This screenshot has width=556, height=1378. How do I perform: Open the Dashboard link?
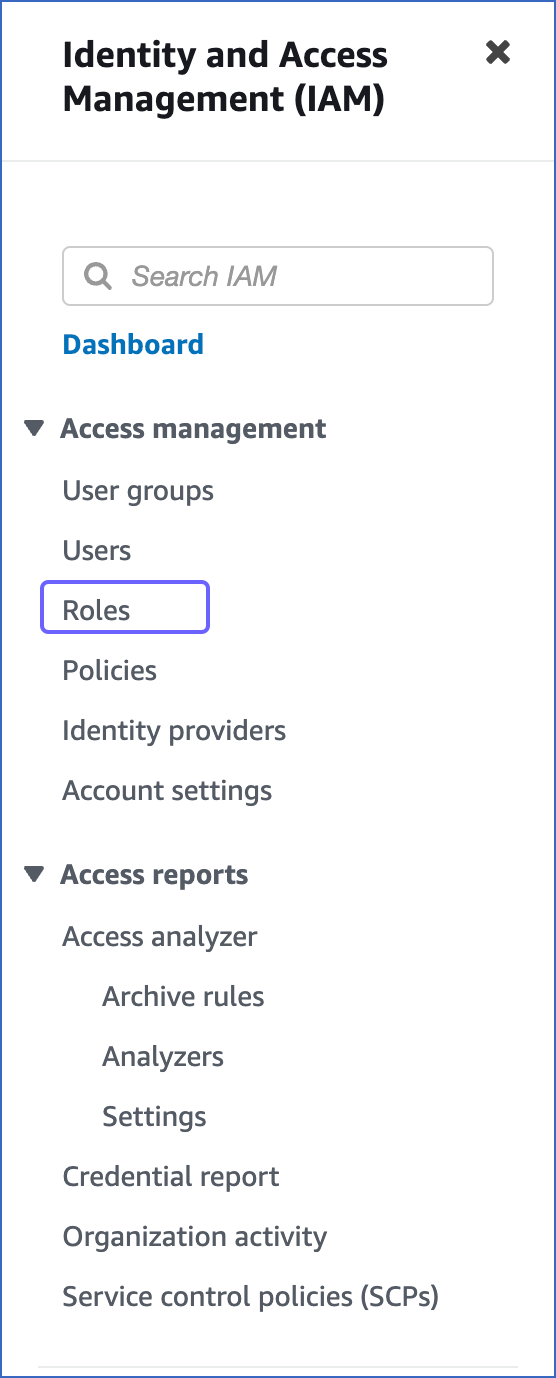133,345
